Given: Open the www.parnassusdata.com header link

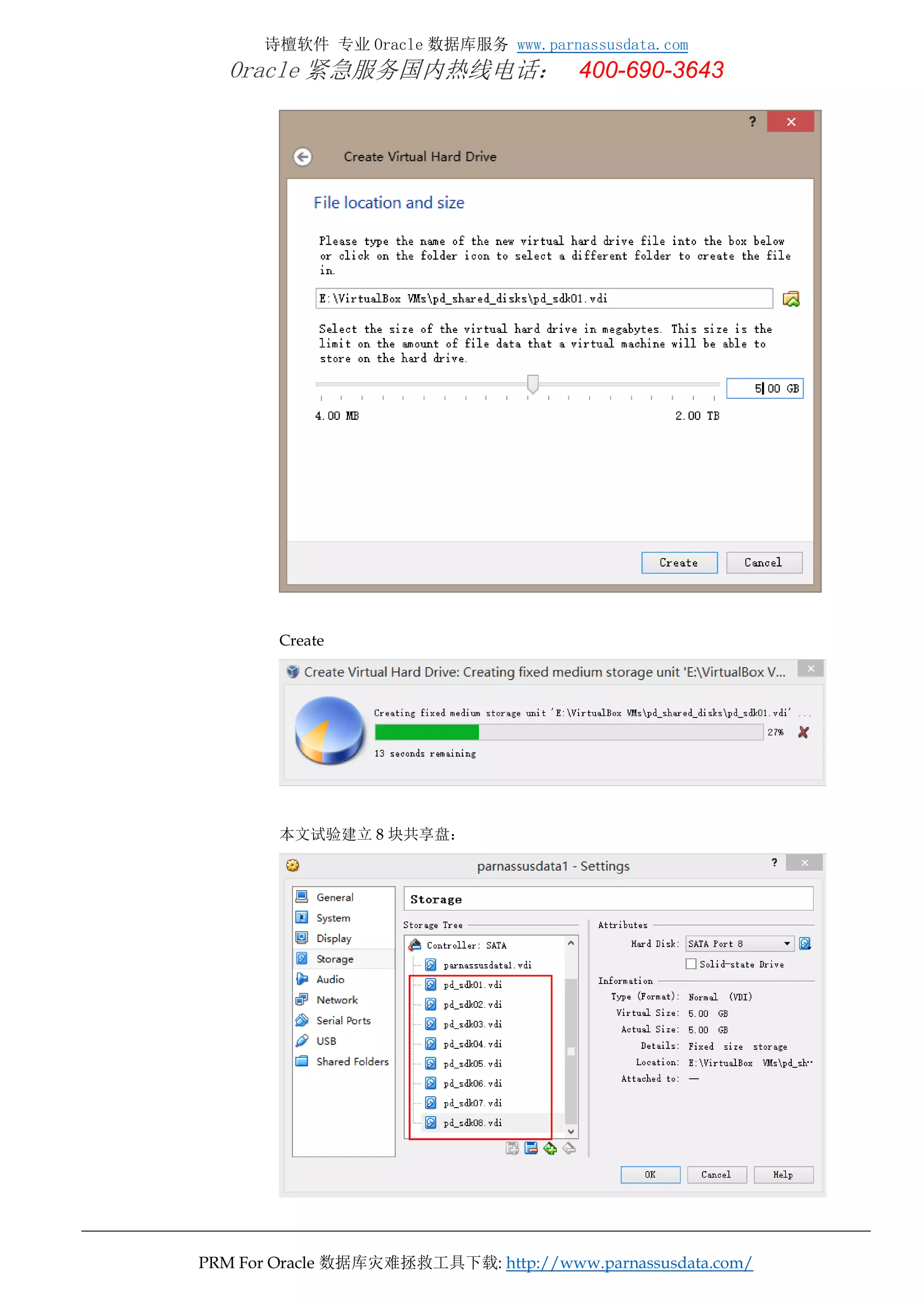Looking at the screenshot, I should 602,44.
